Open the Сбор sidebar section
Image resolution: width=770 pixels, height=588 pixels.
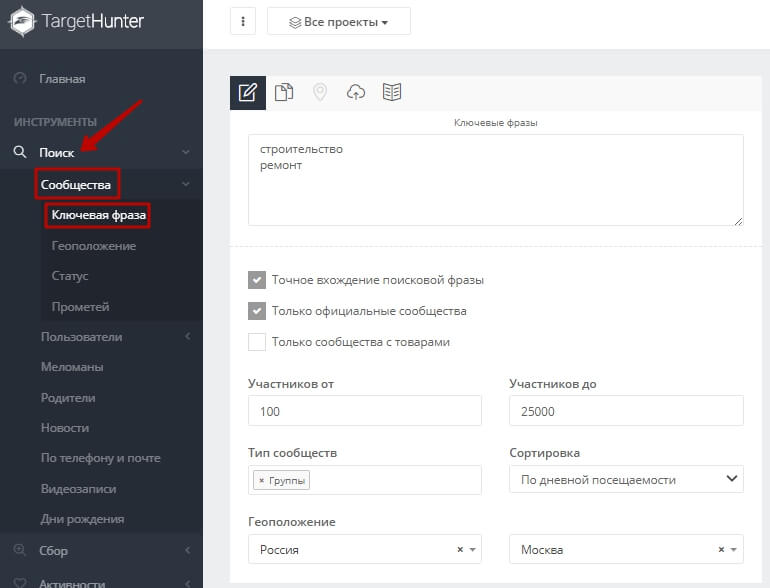[x=53, y=551]
